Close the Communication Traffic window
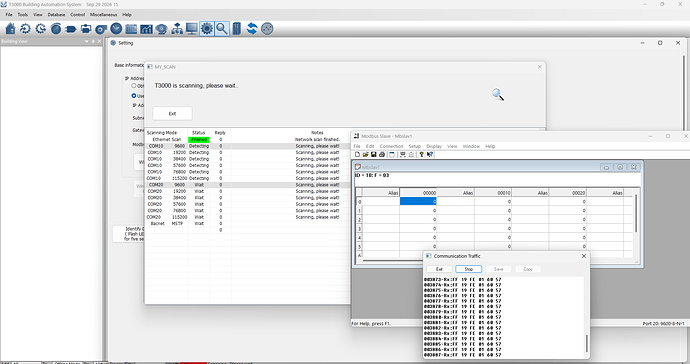The image size is (690, 364). pos(584,256)
